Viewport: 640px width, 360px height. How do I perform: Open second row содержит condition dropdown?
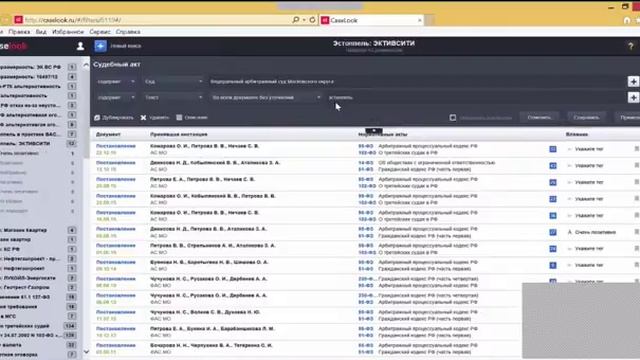point(116,98)
